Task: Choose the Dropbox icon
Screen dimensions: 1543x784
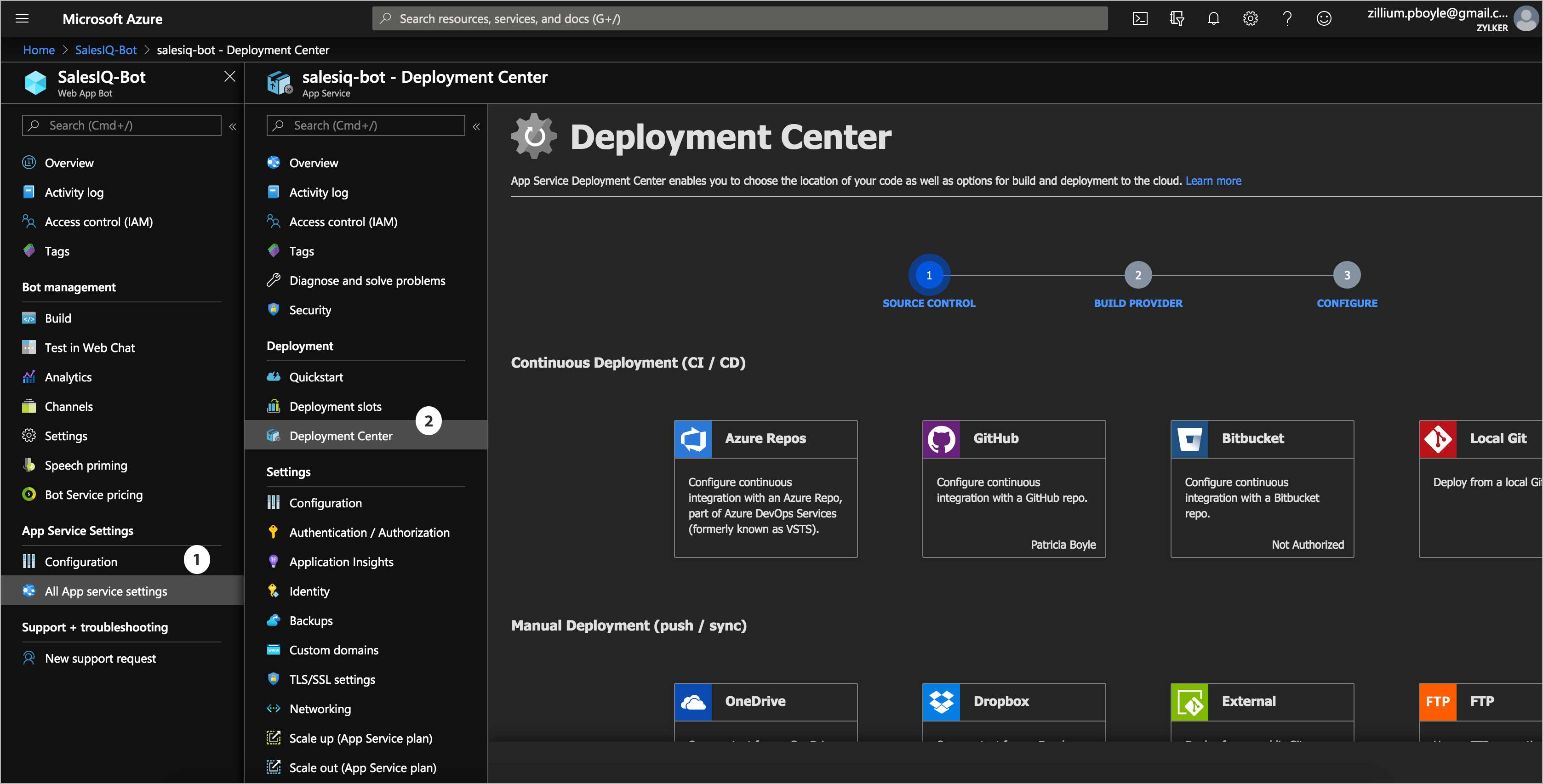Action: (x=942, y=702)
